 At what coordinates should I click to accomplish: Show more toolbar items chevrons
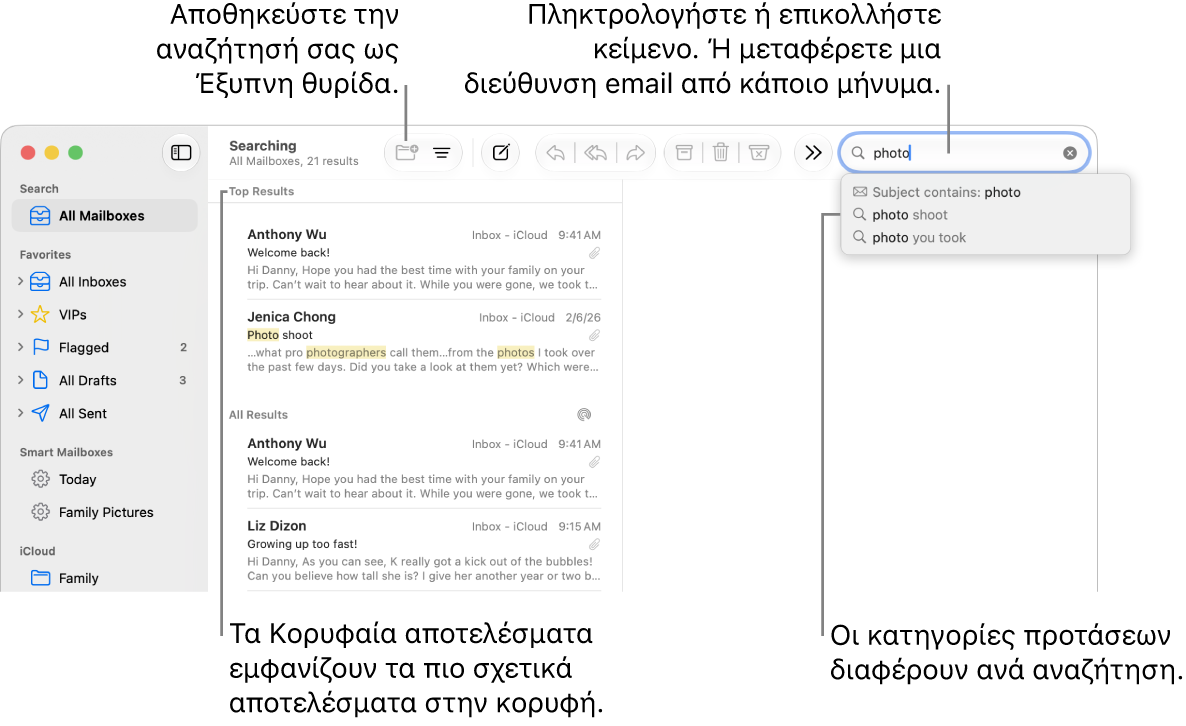pyautogui.click(x=813, y=153)
